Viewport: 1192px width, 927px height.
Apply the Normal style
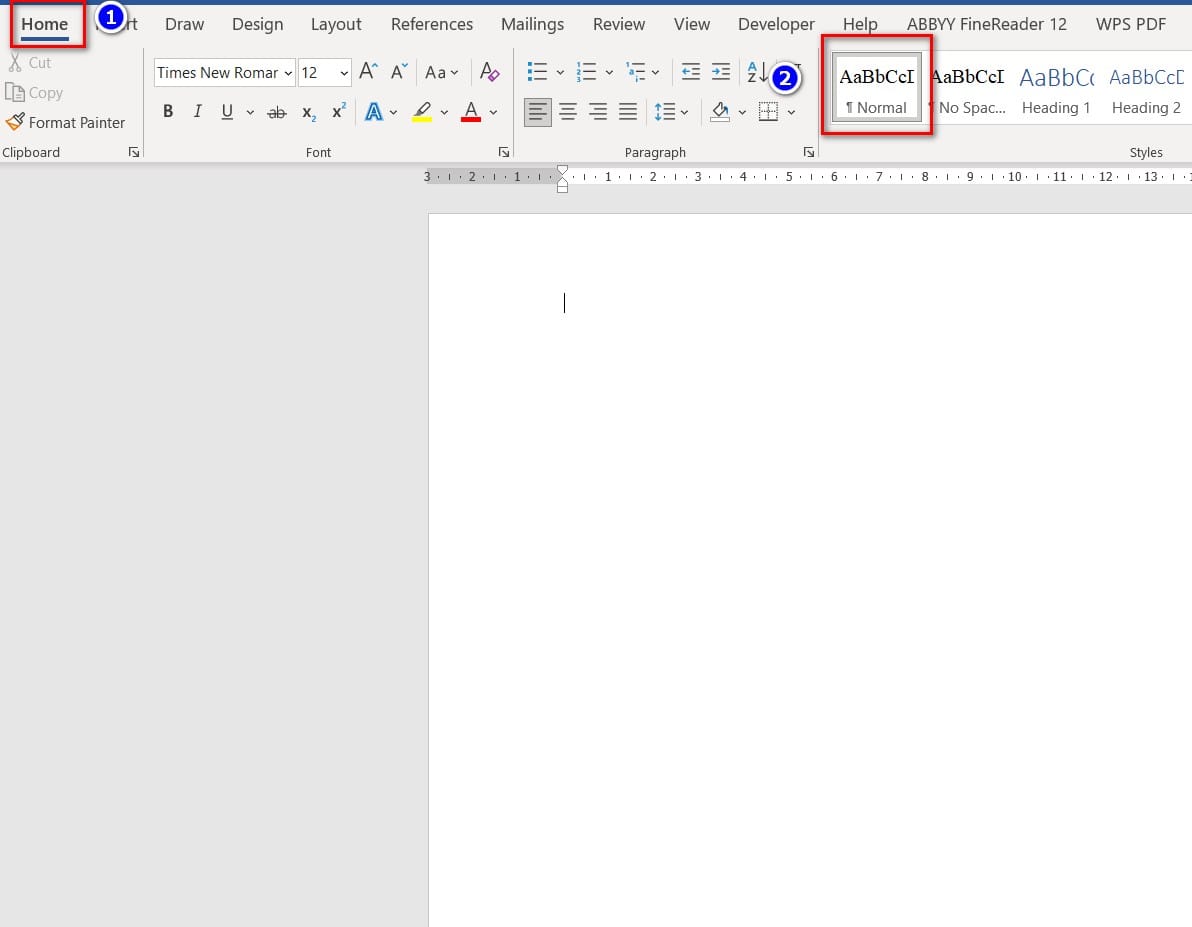pos(877,87)
